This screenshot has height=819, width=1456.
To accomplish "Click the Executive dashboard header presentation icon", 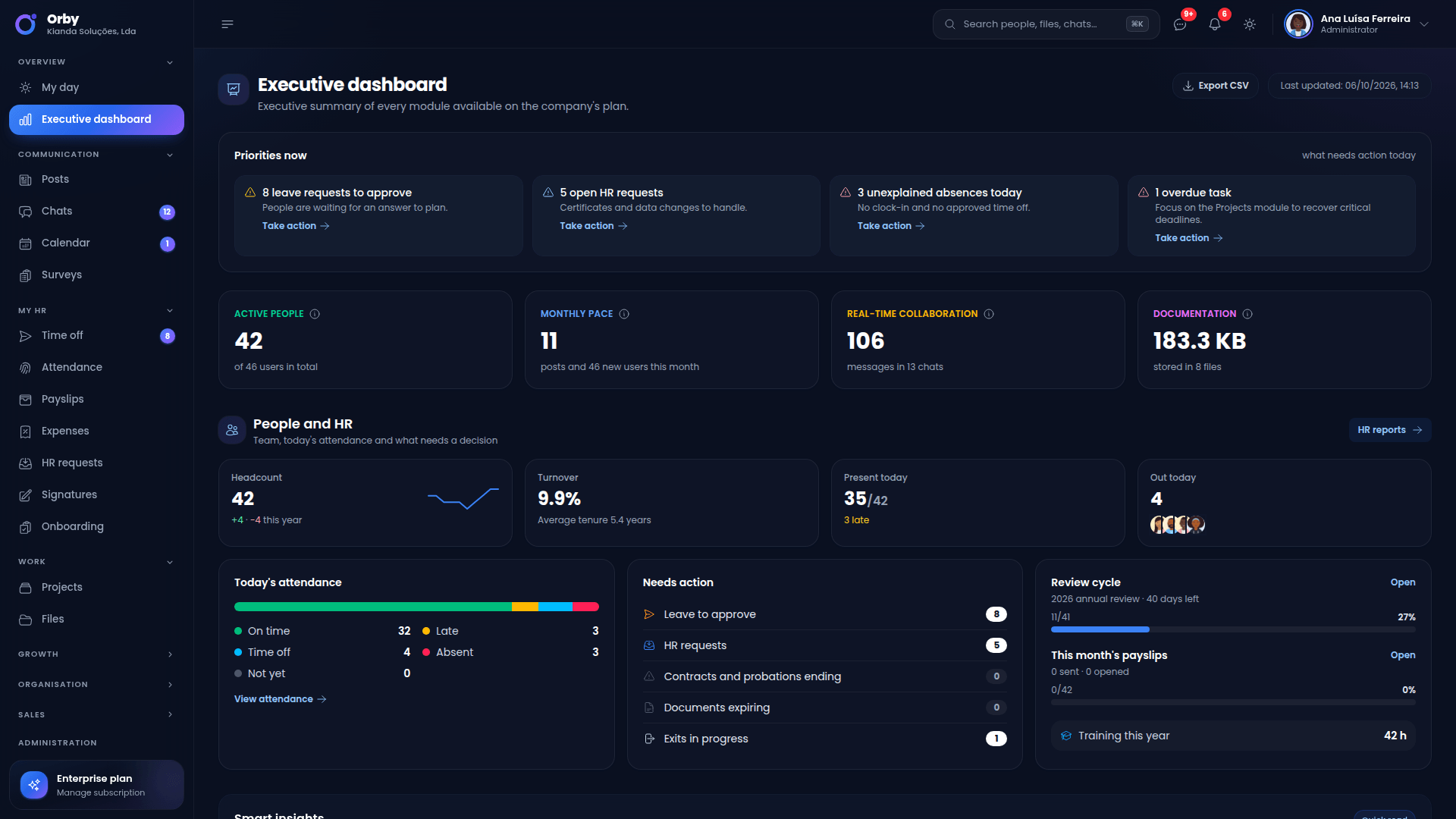I will point(234,89).
